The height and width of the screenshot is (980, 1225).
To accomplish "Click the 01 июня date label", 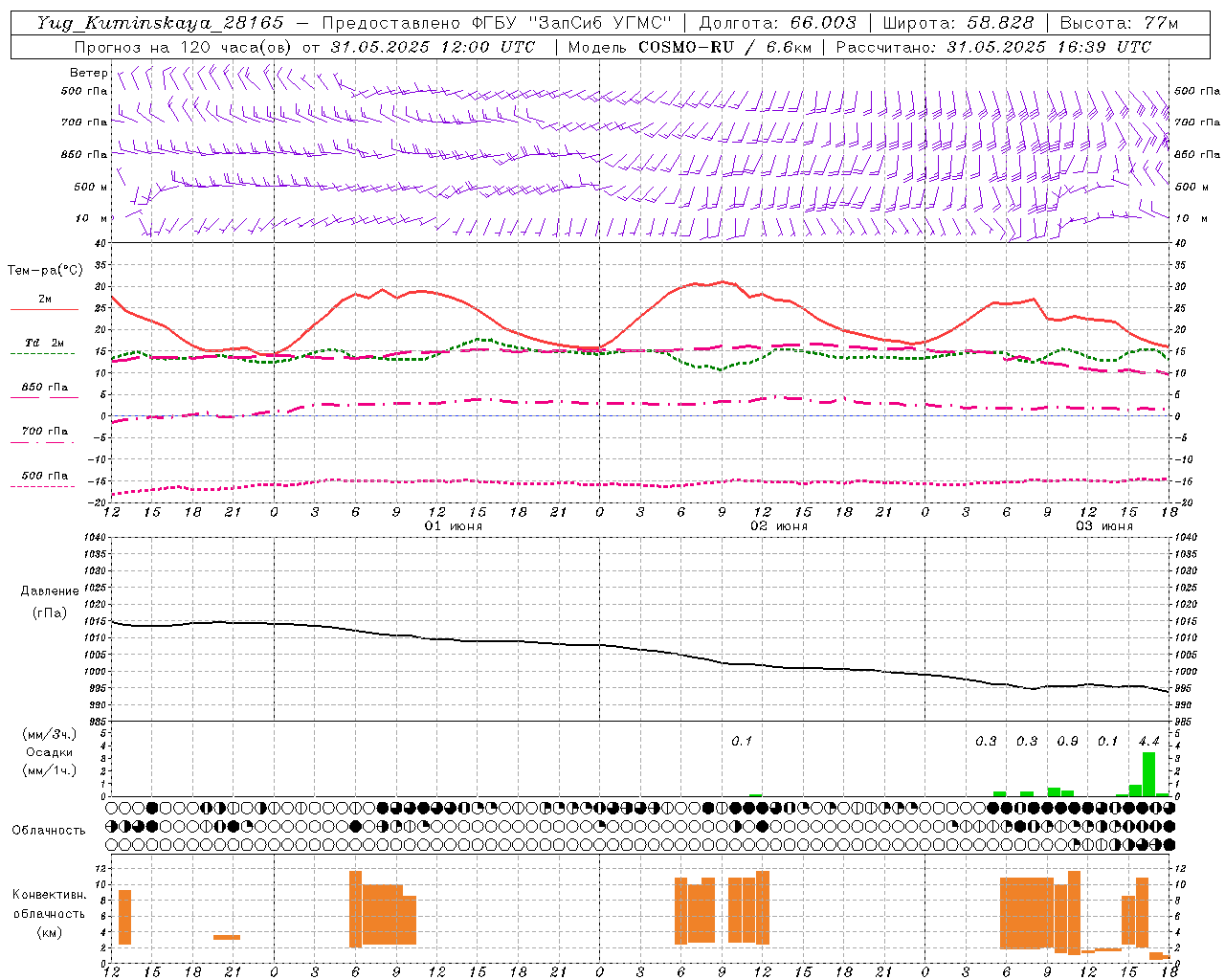I will pyautogui.click(x=454, y=526).
